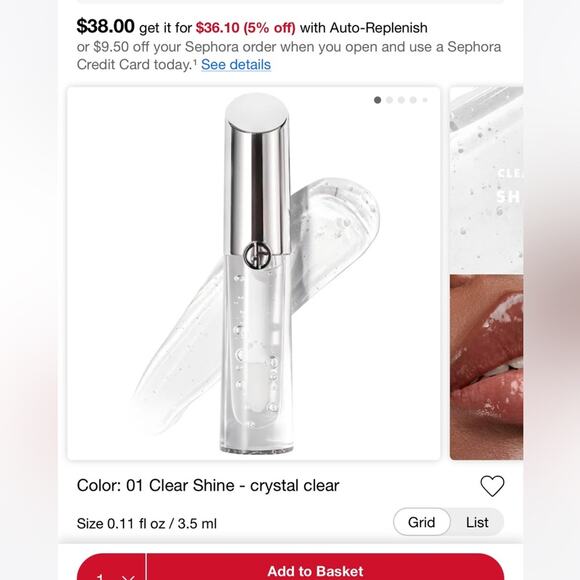Tap the heart icon to favorite product

point(492,486)
